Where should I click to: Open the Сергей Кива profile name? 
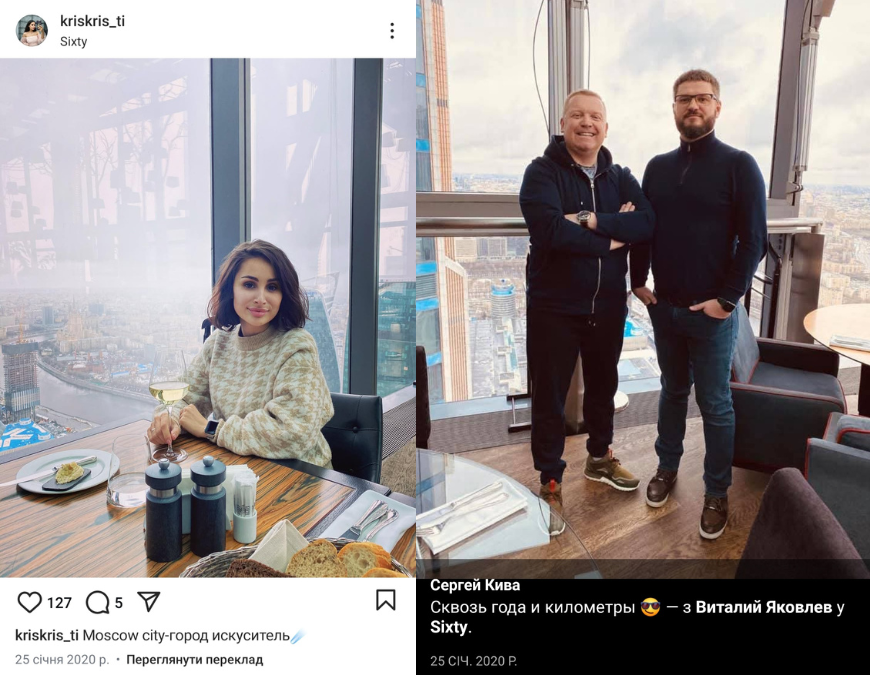pyautogui.click(x=475, y=585)
